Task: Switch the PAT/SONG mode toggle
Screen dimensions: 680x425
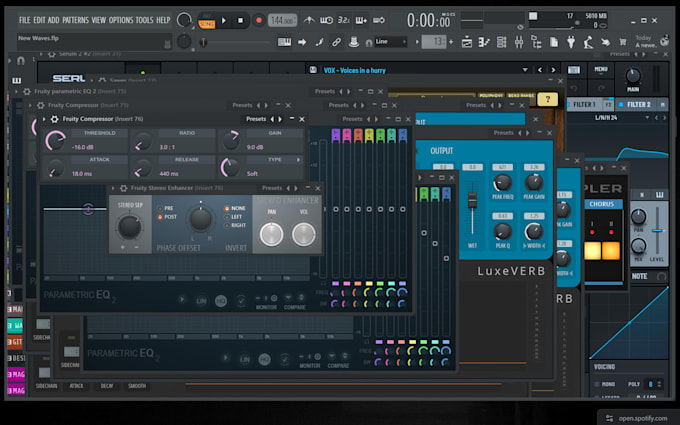Action: click(206, 21)
